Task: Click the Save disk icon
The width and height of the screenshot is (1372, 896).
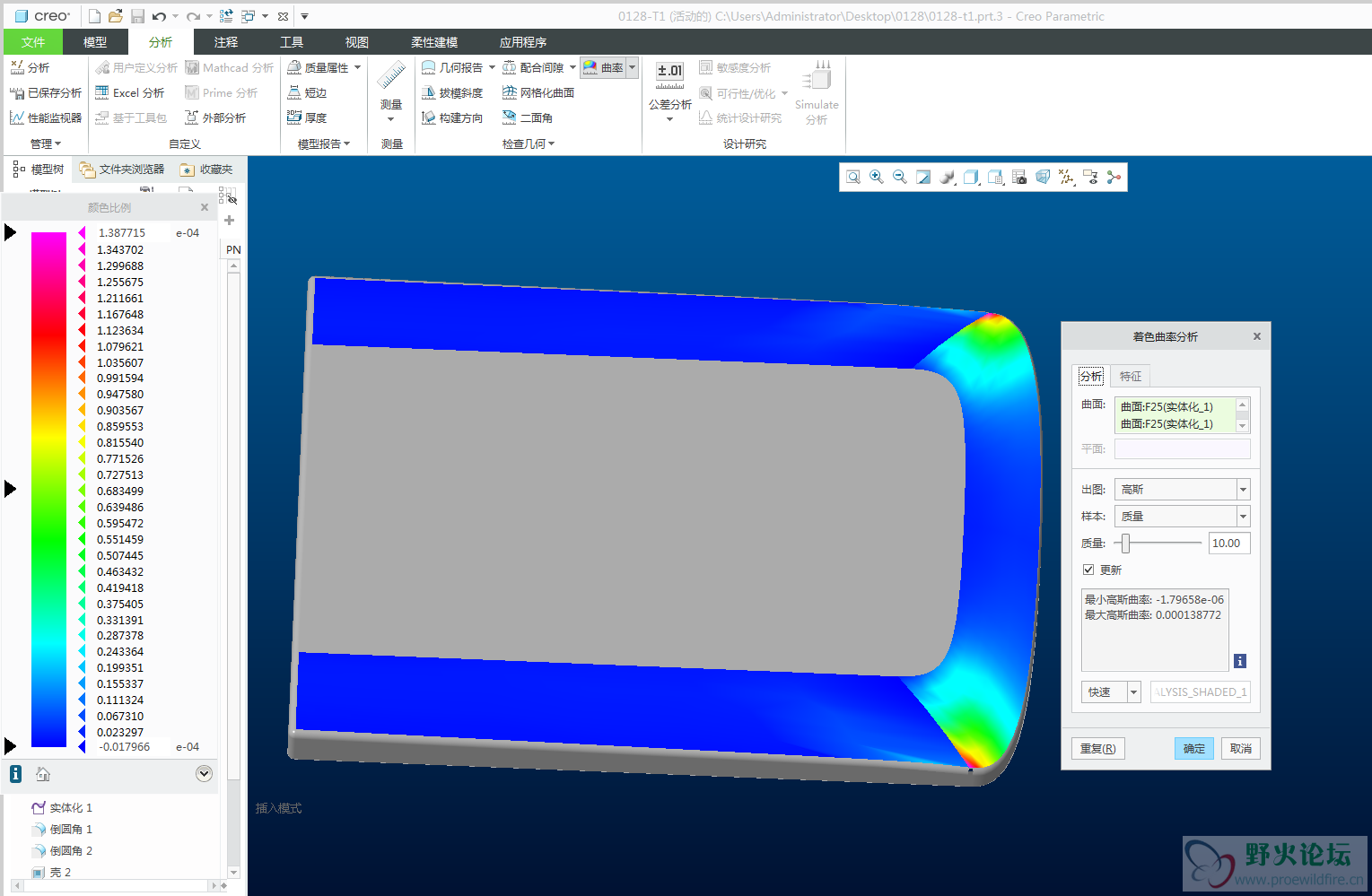Action: point(137,16)
